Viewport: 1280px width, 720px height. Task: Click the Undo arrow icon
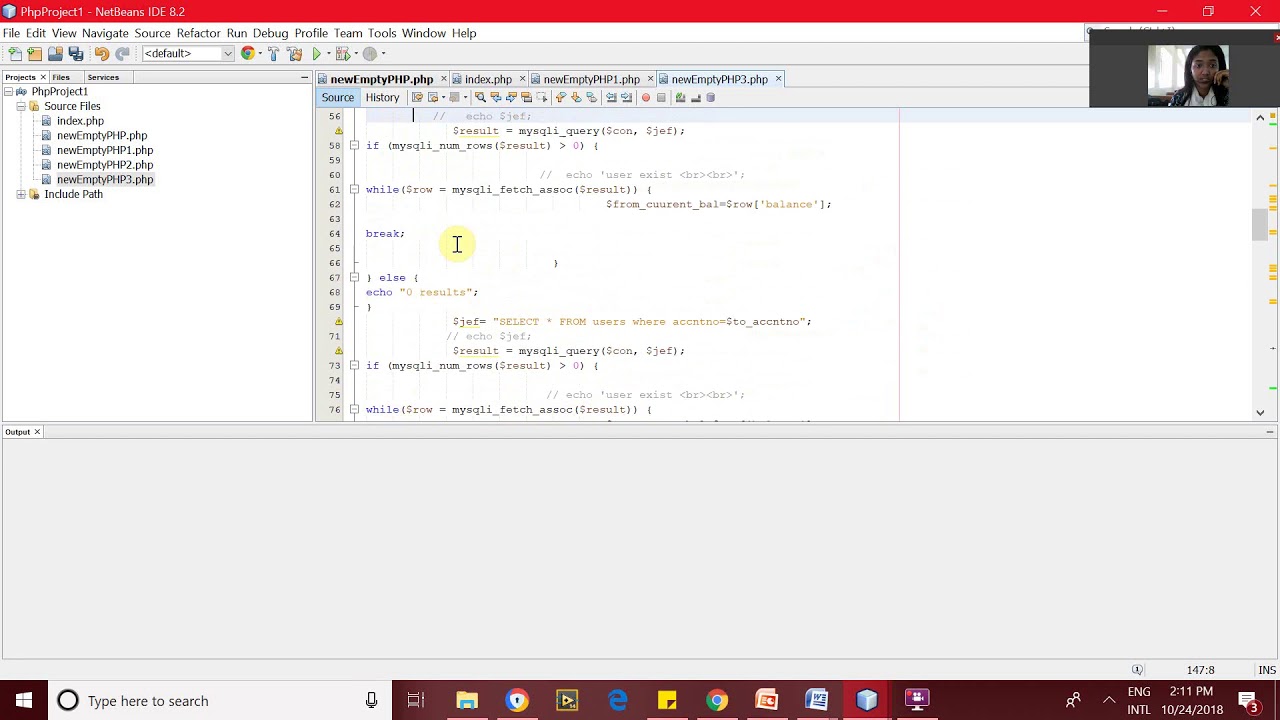[102, 53]
